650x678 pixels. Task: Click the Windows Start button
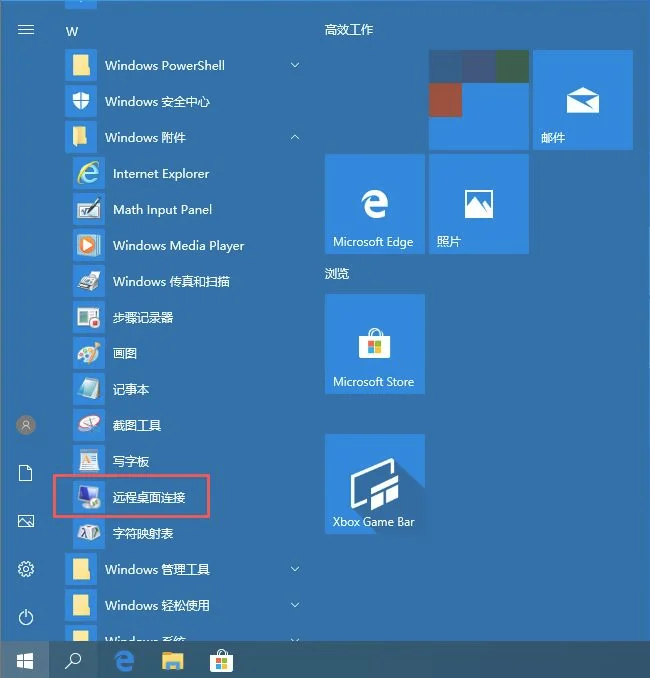[25, 661]
